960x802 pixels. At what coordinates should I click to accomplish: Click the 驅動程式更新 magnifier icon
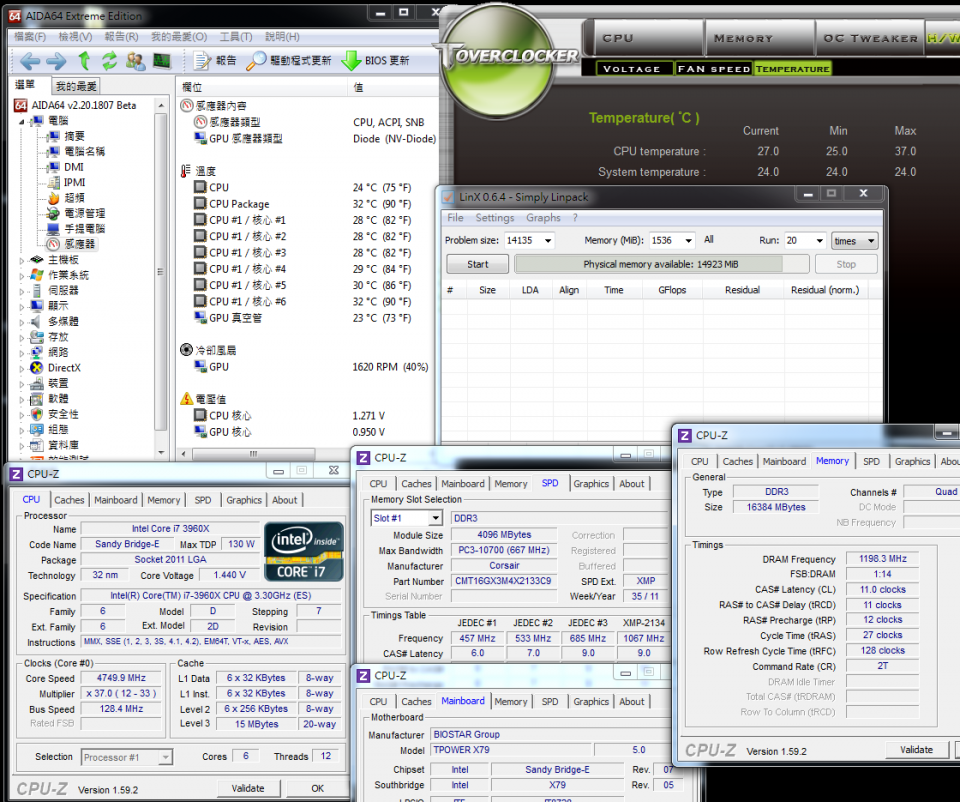[x=257, y=61]
